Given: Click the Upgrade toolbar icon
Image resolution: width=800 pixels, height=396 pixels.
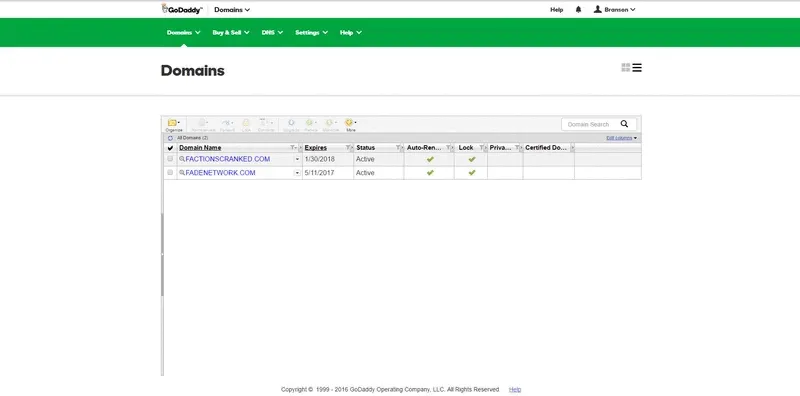Looking at the screenshot, I should pos(291,125).
